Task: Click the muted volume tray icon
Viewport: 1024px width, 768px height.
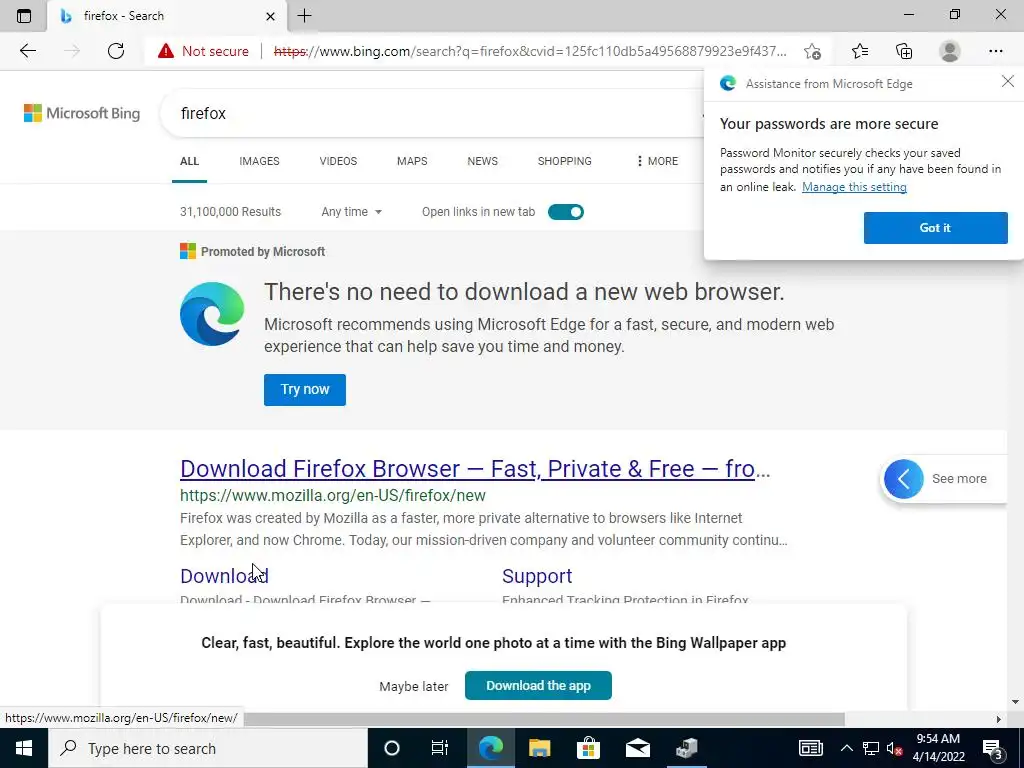Action: (x=894, y=748)
